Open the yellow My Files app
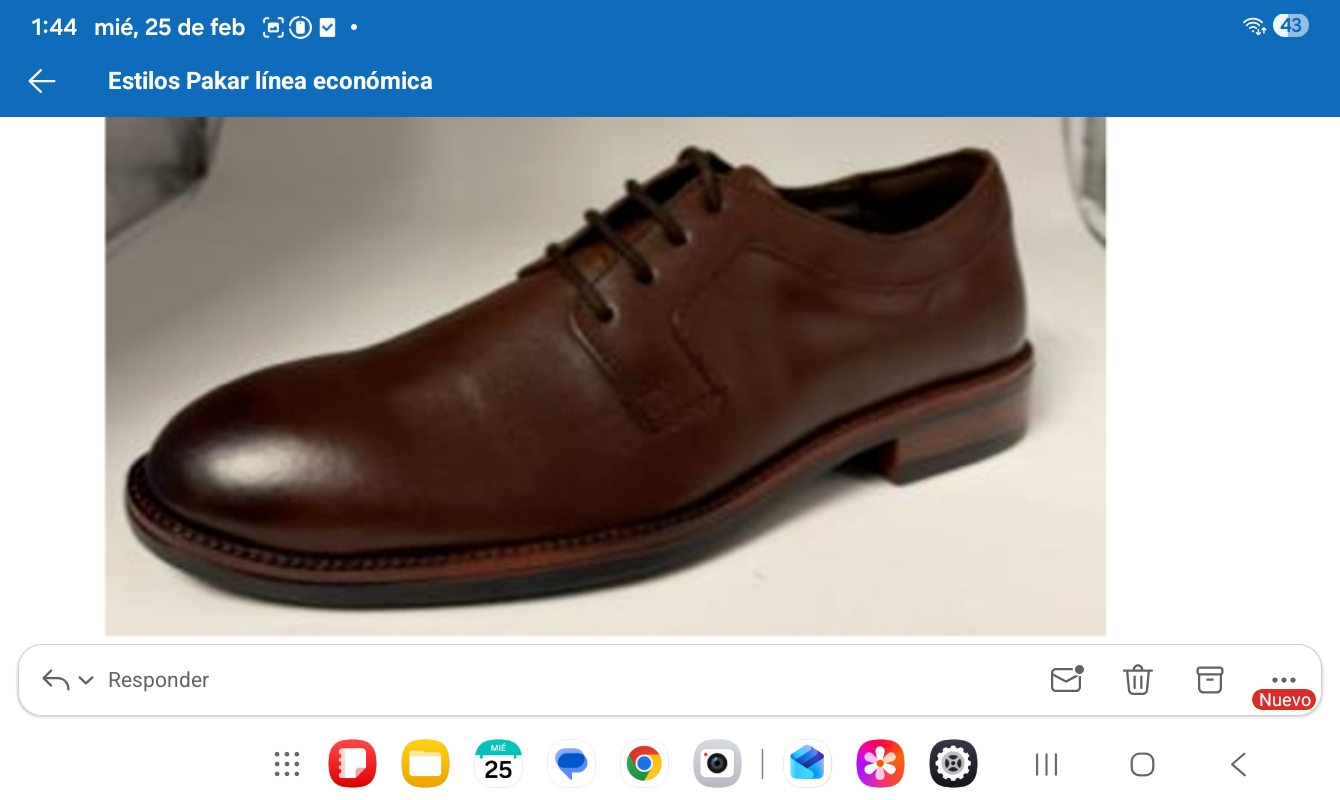This screenshot has width=1340, height=800. [425, 764]
